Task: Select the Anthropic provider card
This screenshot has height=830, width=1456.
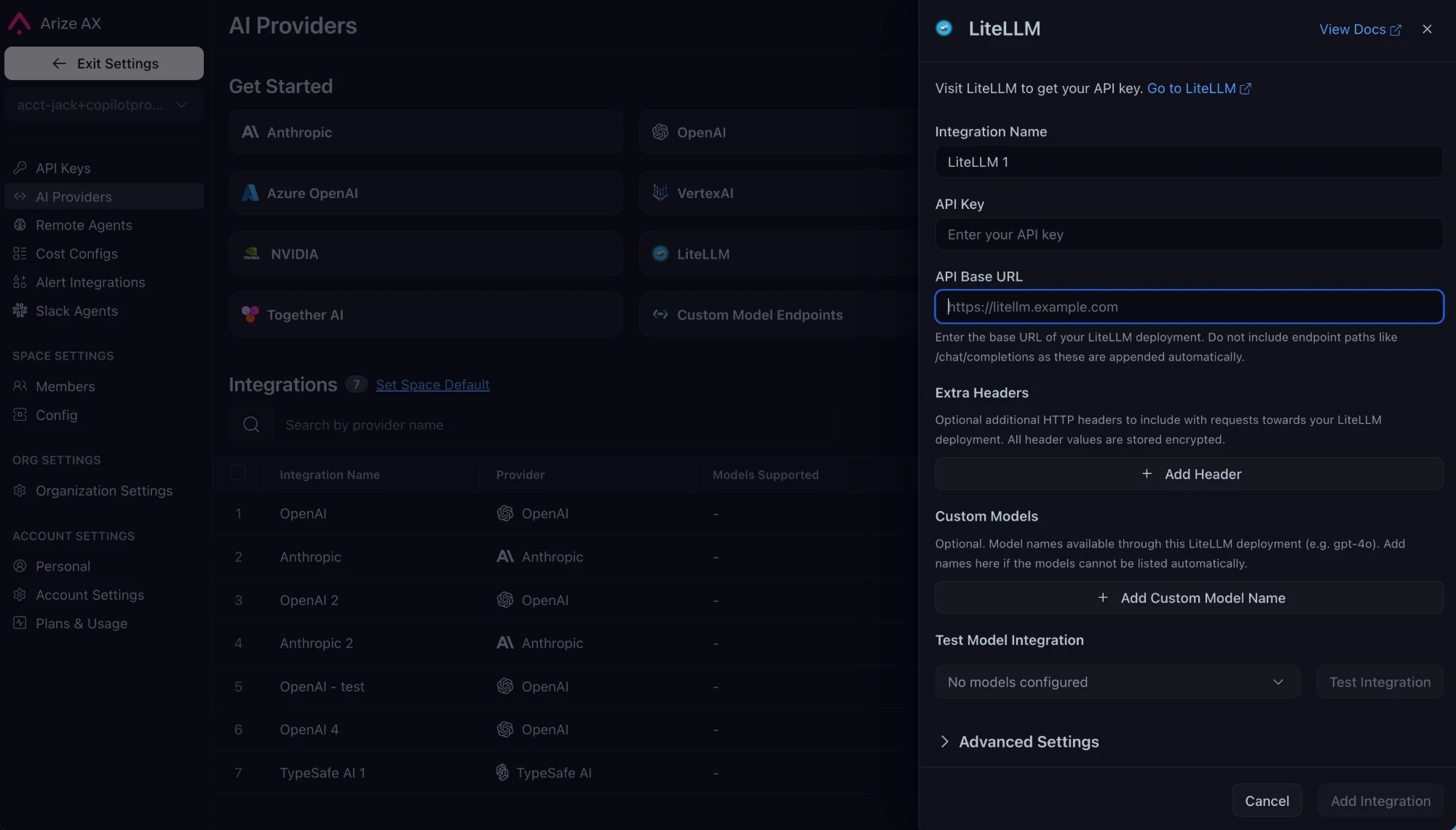Action: [426, 132]
